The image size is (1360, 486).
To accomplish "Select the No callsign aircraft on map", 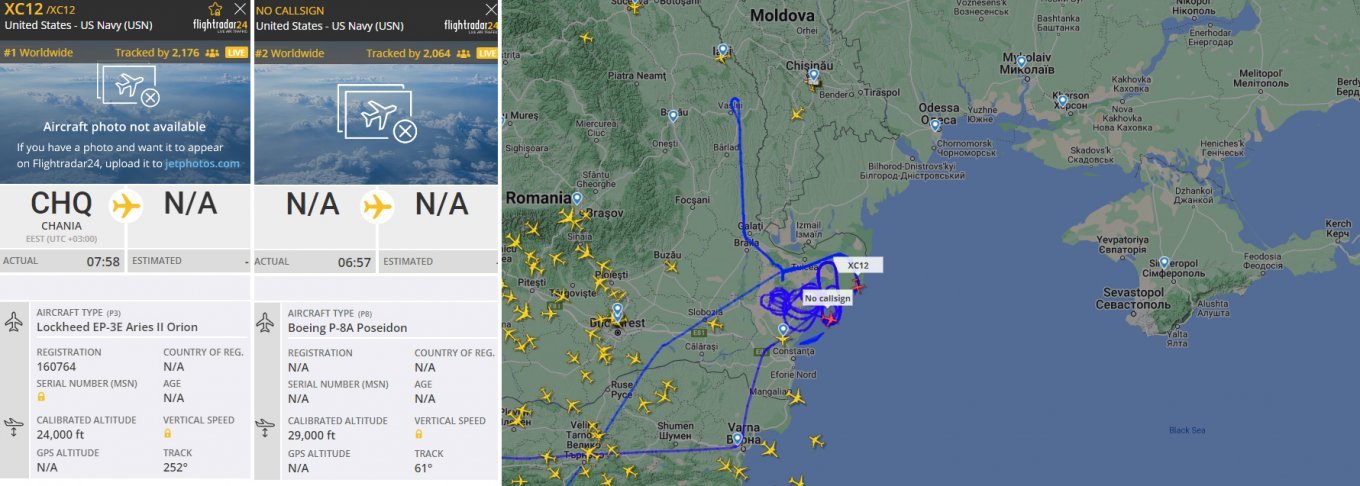I will [829, 318].
